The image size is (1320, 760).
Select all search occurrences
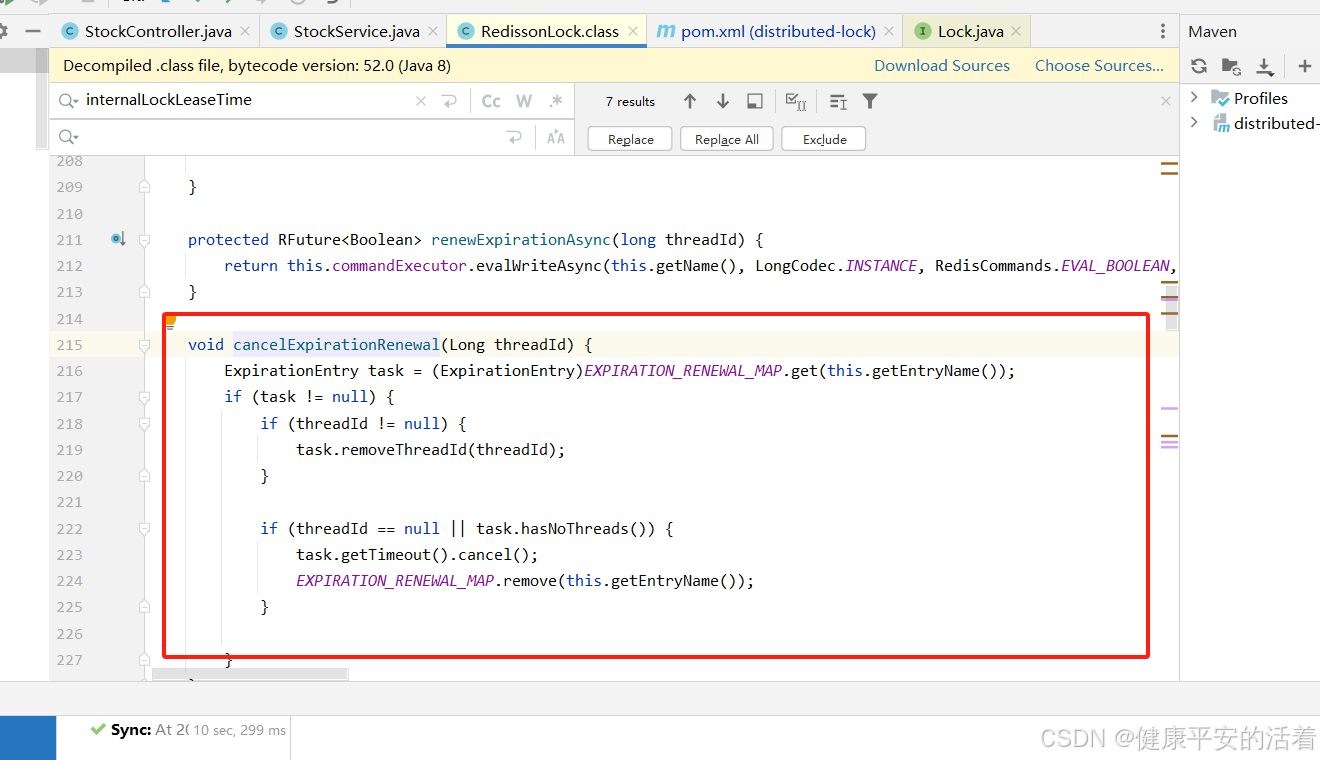pos(796,101)
